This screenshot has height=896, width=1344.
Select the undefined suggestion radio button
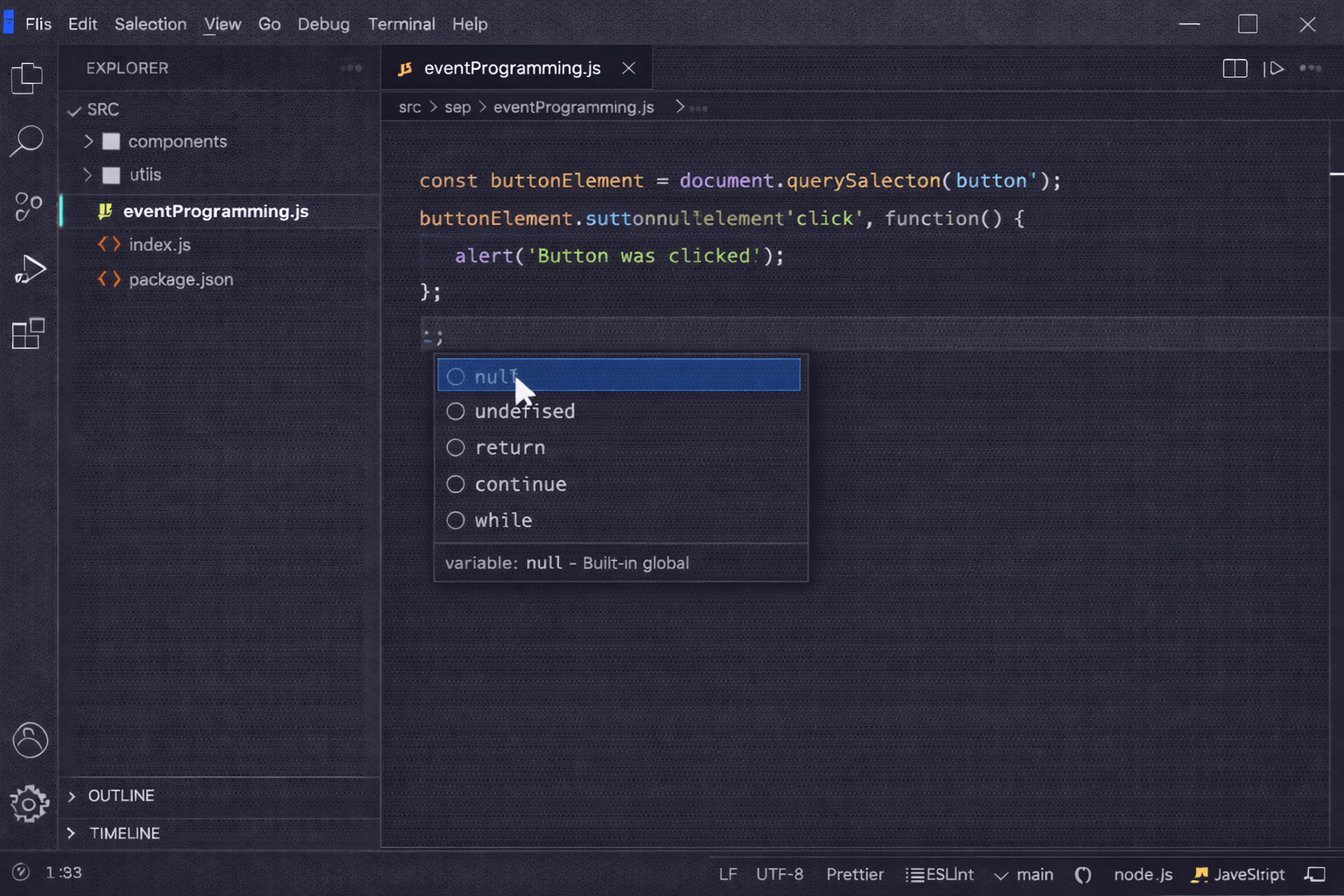[456, 411]
